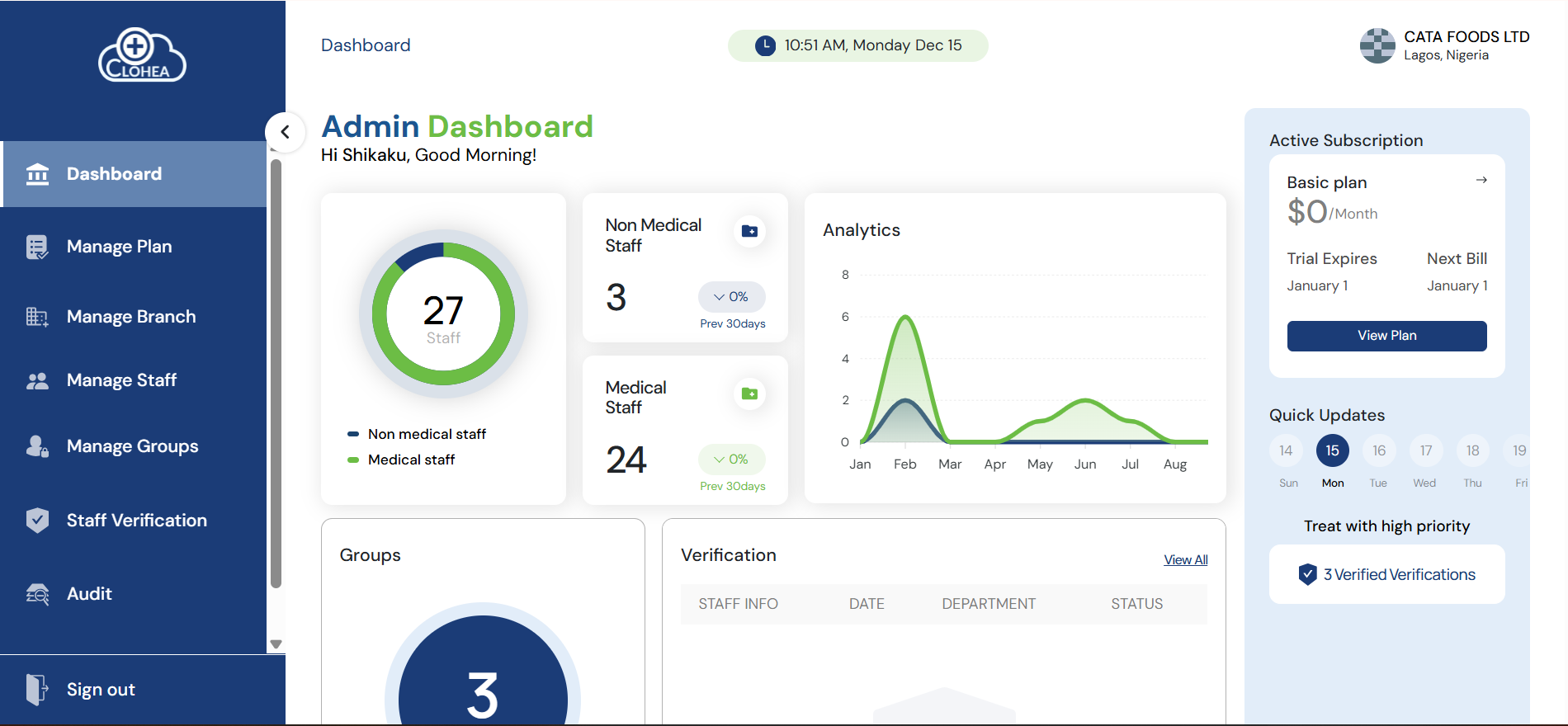Click the STAFF INFO column header
The image size is (1568, 726).
[739, 604]
